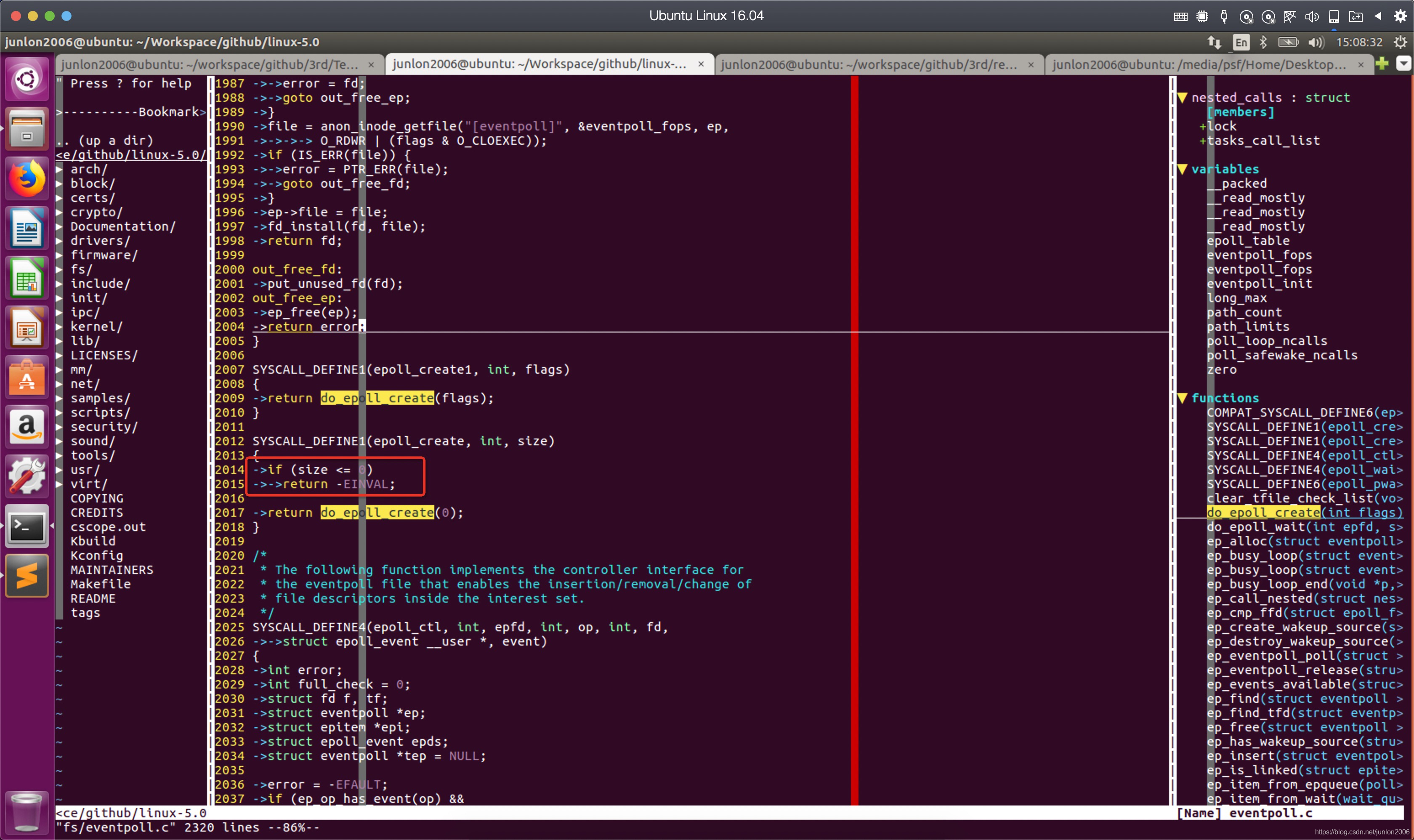Open the Trash icon in launcher
The image size is (1414, 840).
pos(27,813)
